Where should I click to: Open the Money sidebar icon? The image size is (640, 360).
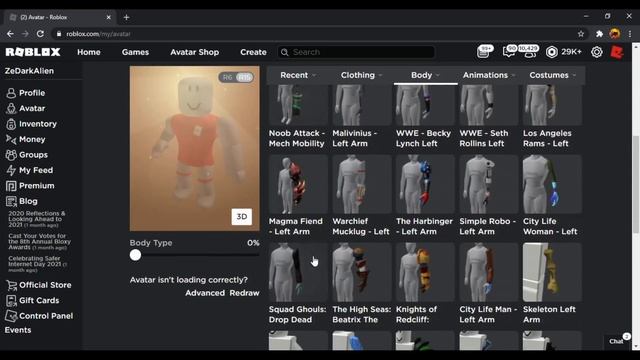click(x=11, y=140)
